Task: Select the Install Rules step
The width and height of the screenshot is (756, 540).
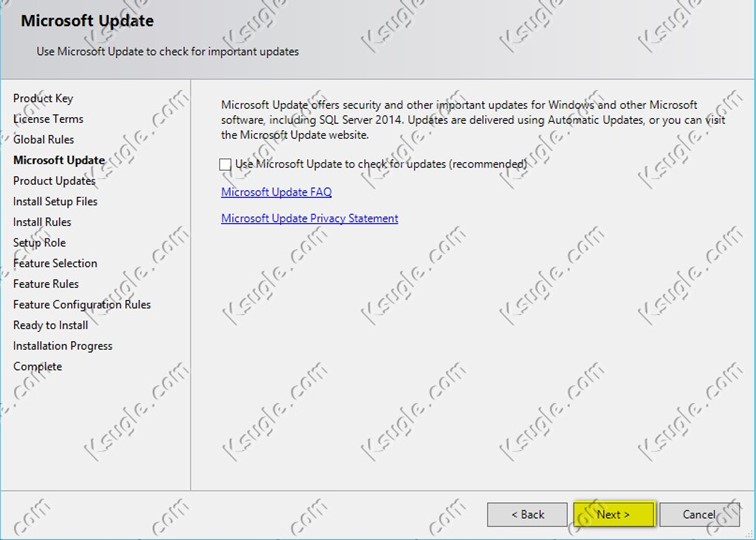Action: pos(42,222)
